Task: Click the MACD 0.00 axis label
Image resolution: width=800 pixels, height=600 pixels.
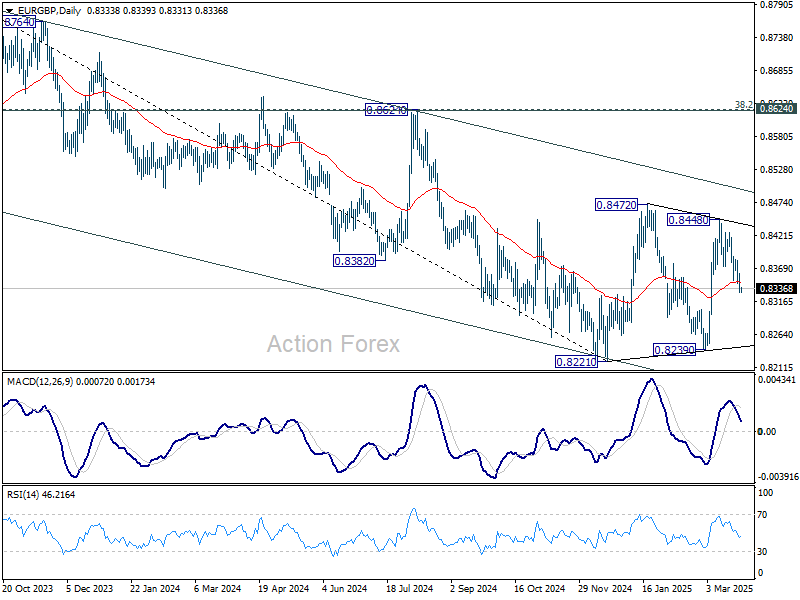Action: tap(767, 432)
